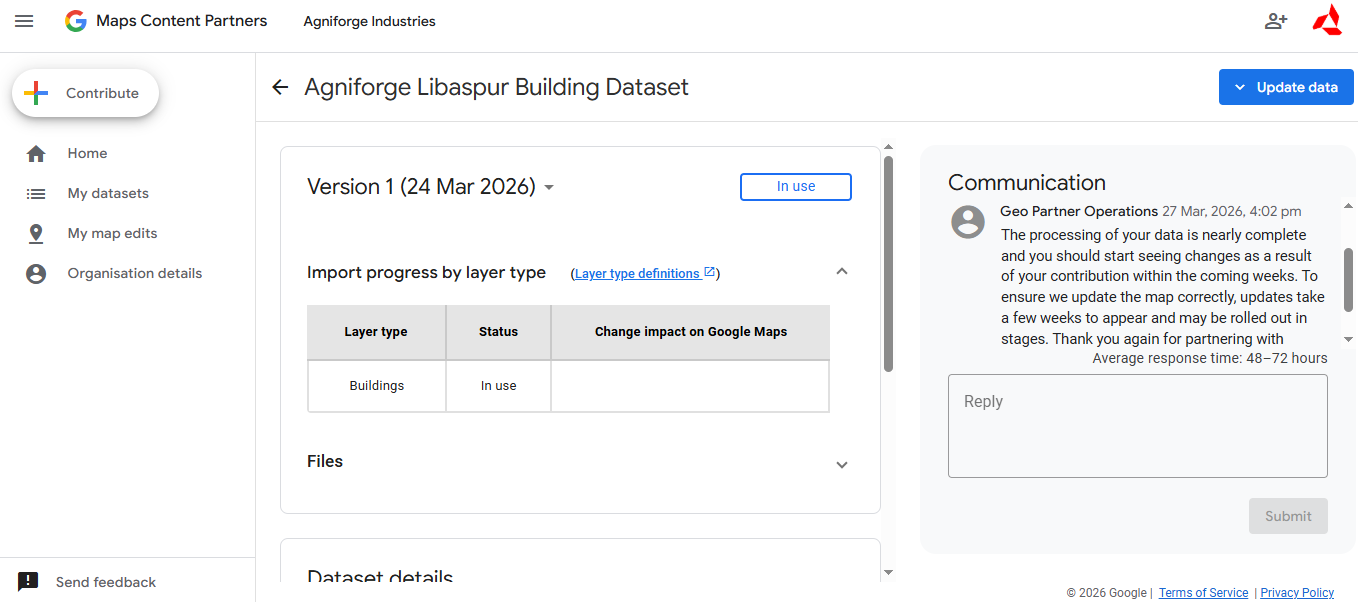
Task: Open the Agniforge account avatar
Action: tap(1327, 21)
